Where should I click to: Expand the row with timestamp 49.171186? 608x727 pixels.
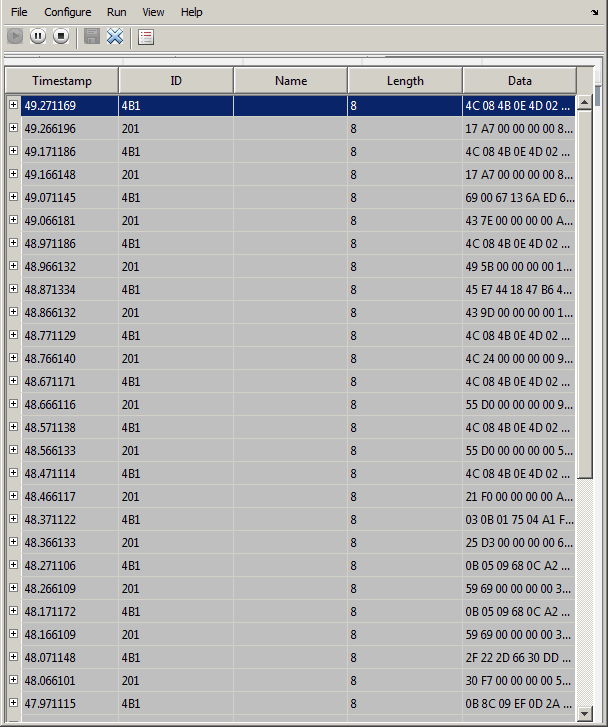pyautogui.click(x=13, y=151)
